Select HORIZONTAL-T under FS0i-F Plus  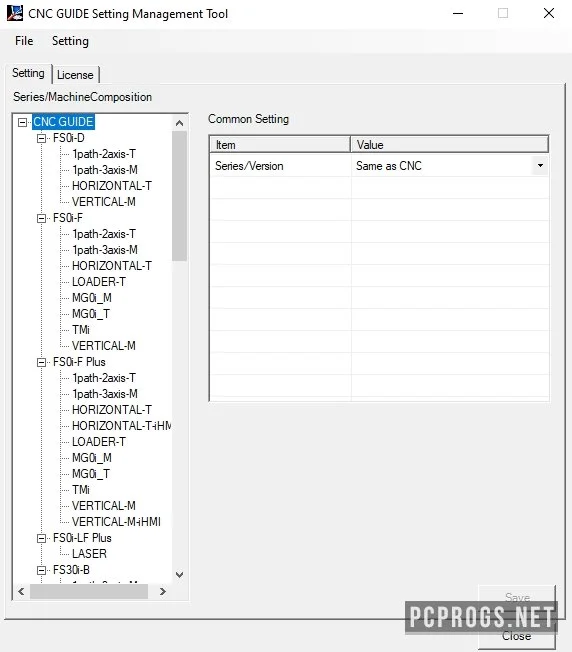[x=112, y=410]
